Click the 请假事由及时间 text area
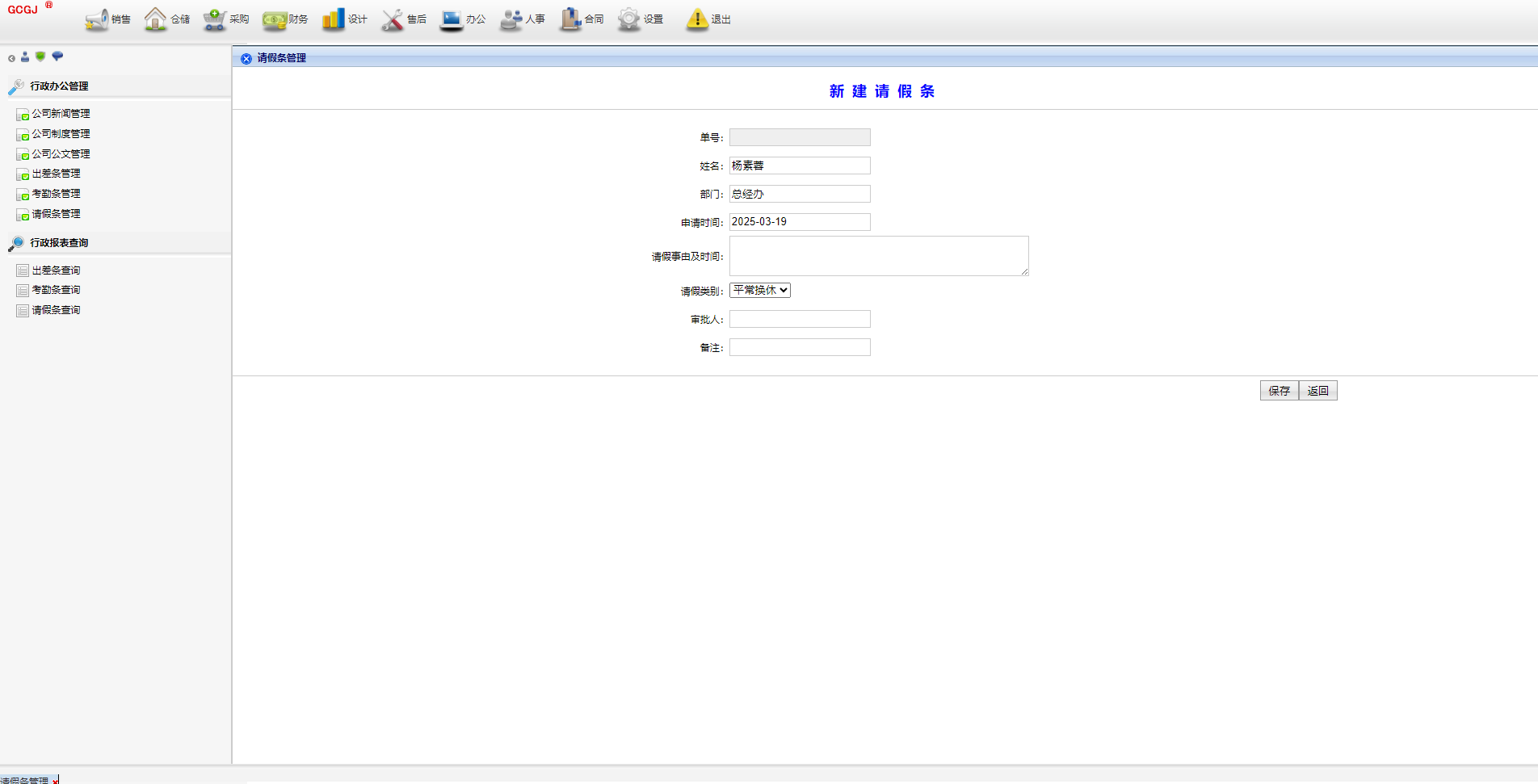1538x784 pixels. coord(878,256)
